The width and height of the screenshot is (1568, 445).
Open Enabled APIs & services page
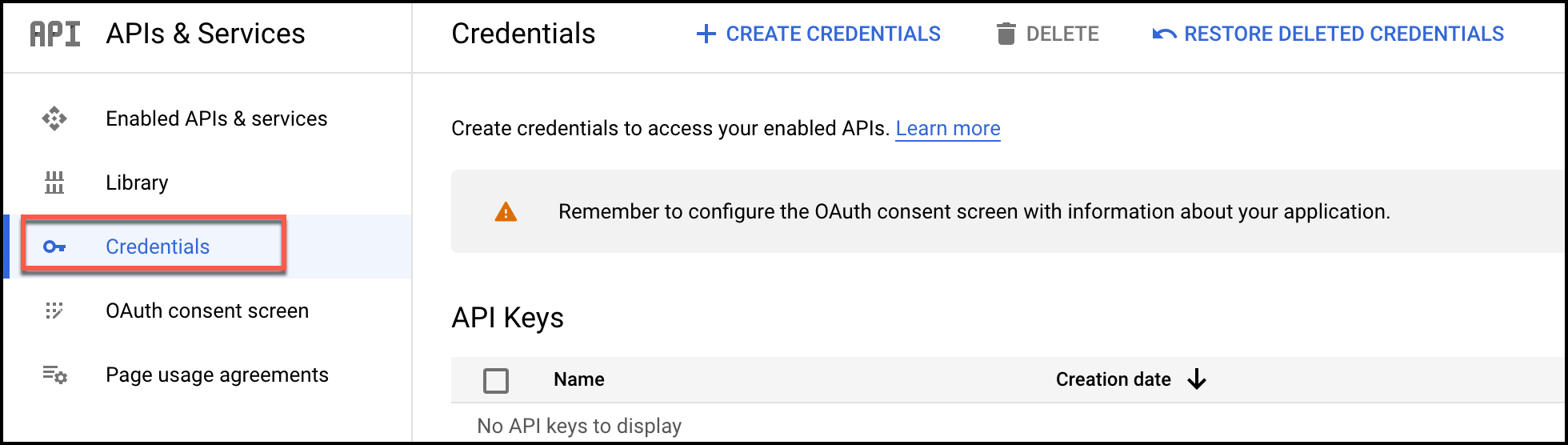pos(216,118)
